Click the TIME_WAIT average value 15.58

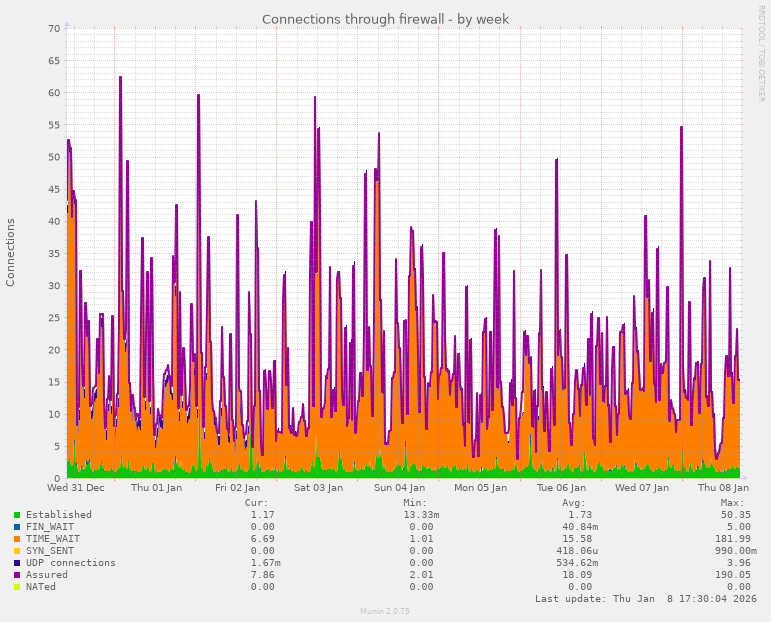(577, 539)
